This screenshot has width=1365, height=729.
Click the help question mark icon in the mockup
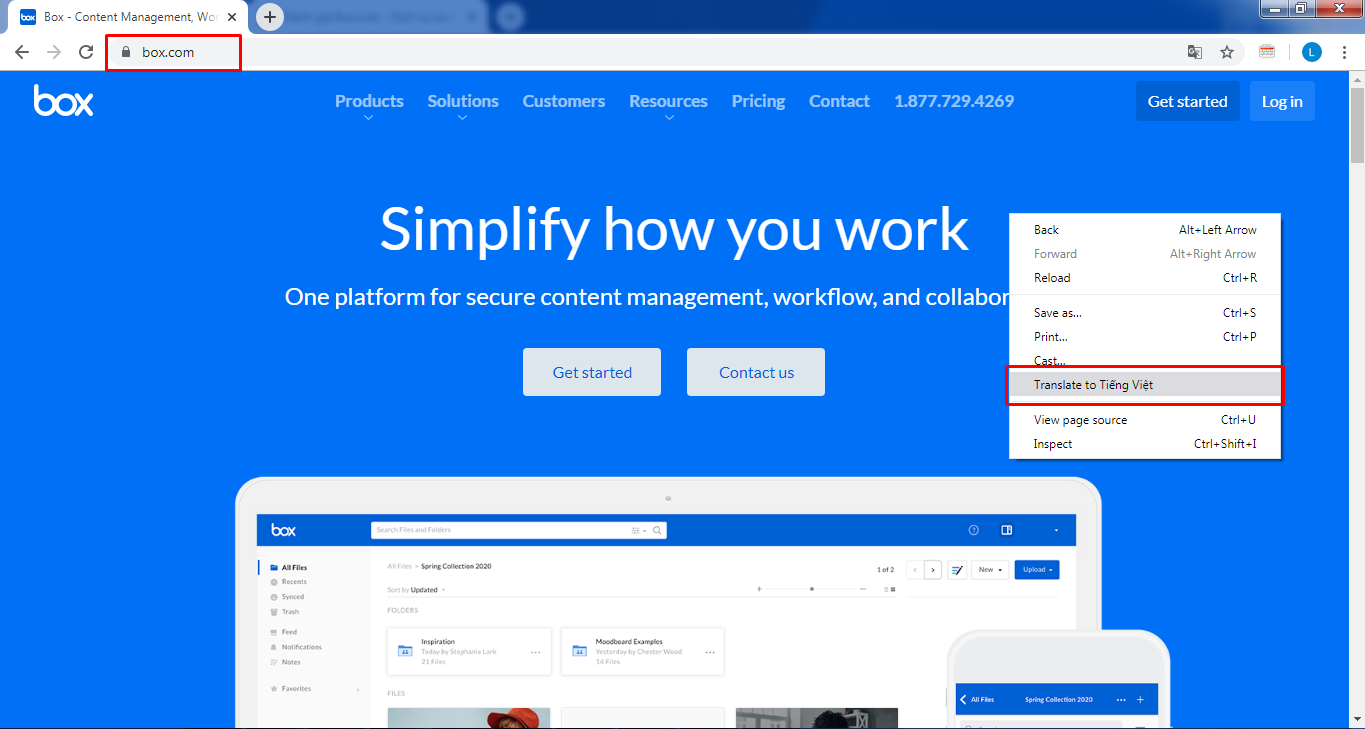974,530
